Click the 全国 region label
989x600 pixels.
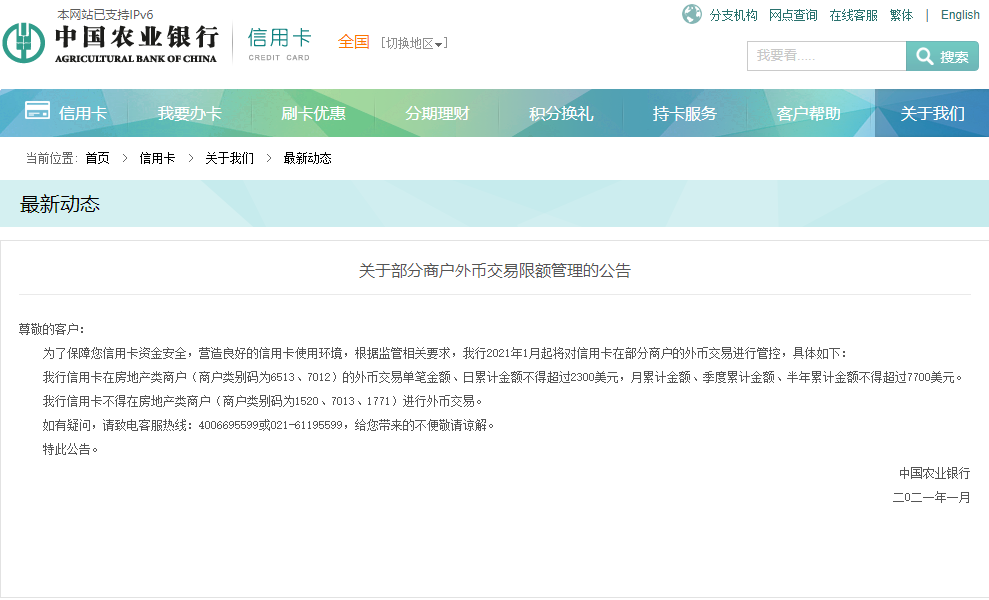point(353,42)
